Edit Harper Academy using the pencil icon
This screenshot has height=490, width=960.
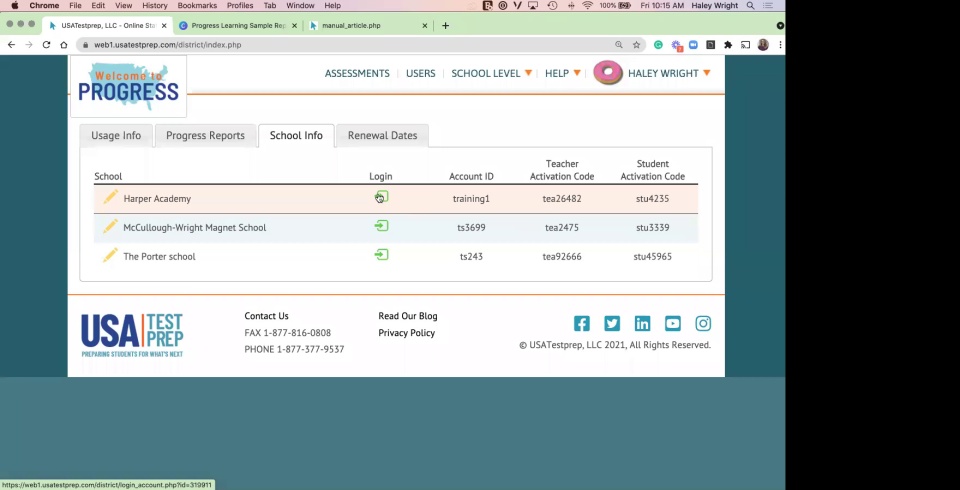(x=110, y=197)
